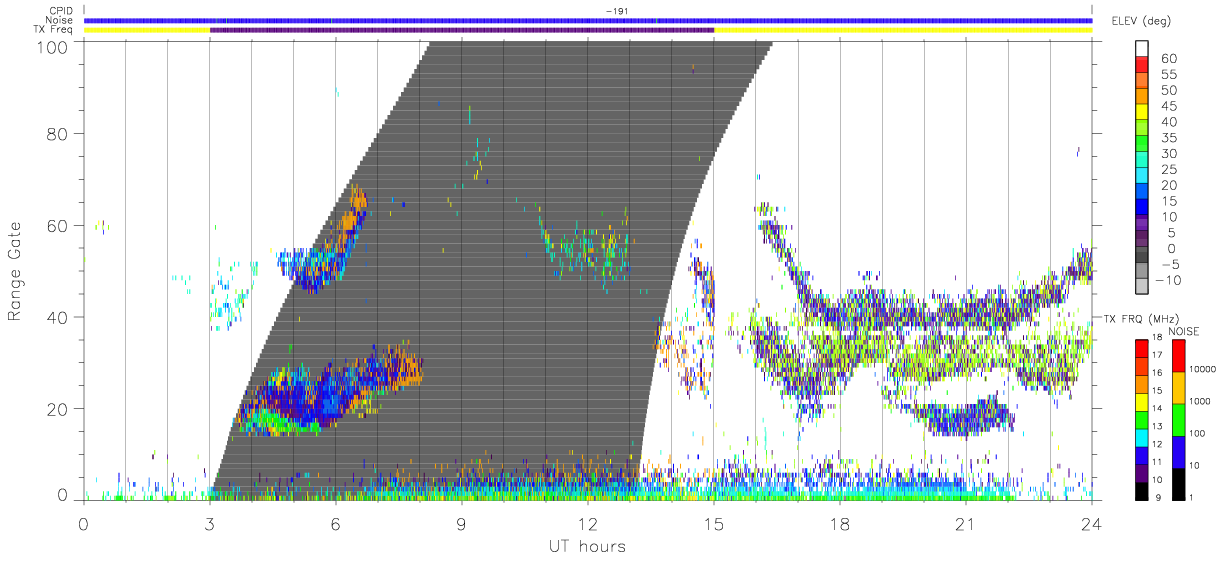
Task: Click the 55 value in ELEV legend
Action: [x=1168, y=74]
